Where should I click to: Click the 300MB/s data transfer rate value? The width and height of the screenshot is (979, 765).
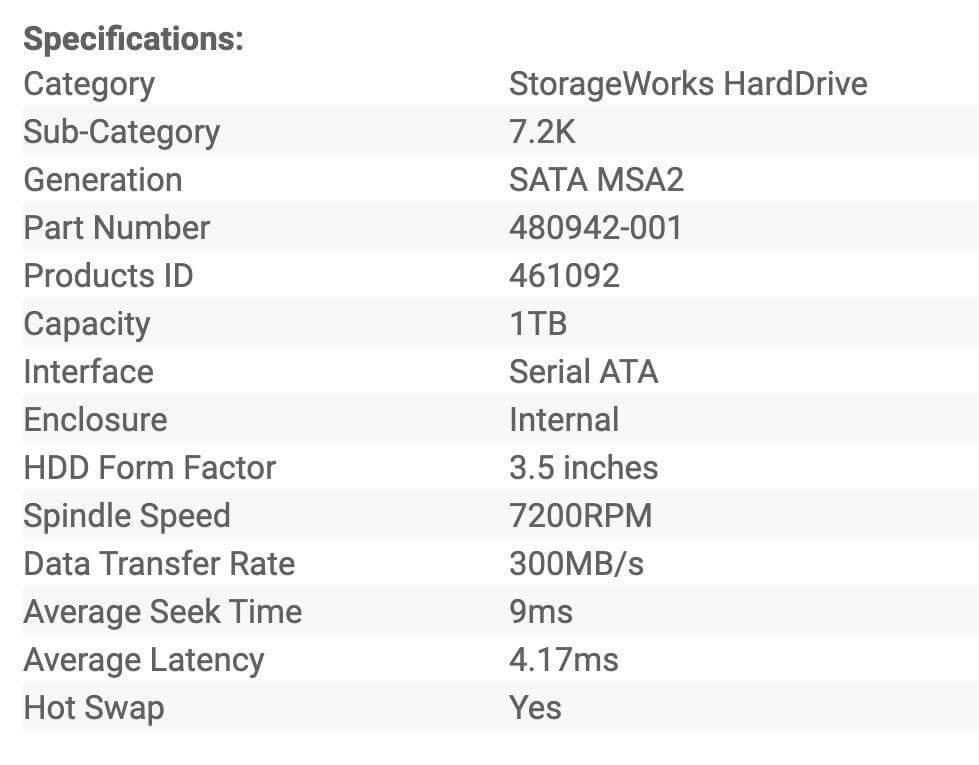[576, 564]
